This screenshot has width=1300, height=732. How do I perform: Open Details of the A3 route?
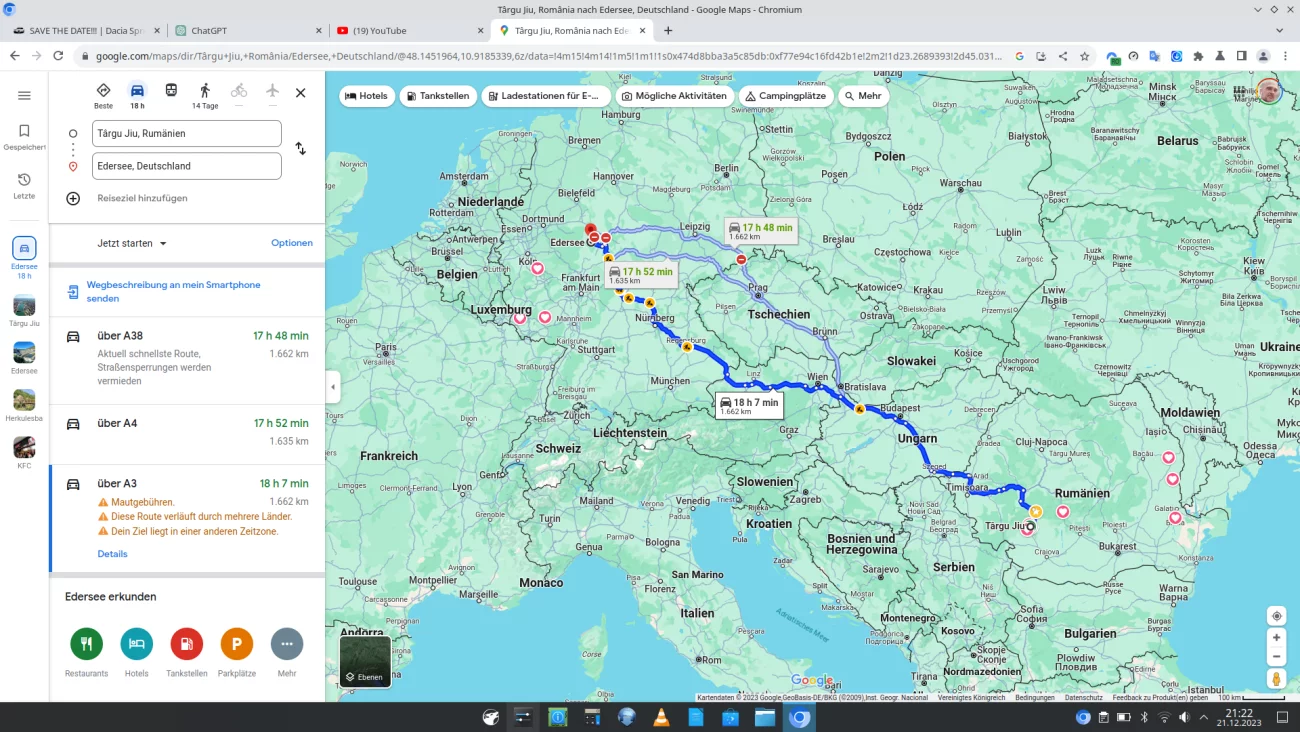point(112,554)
